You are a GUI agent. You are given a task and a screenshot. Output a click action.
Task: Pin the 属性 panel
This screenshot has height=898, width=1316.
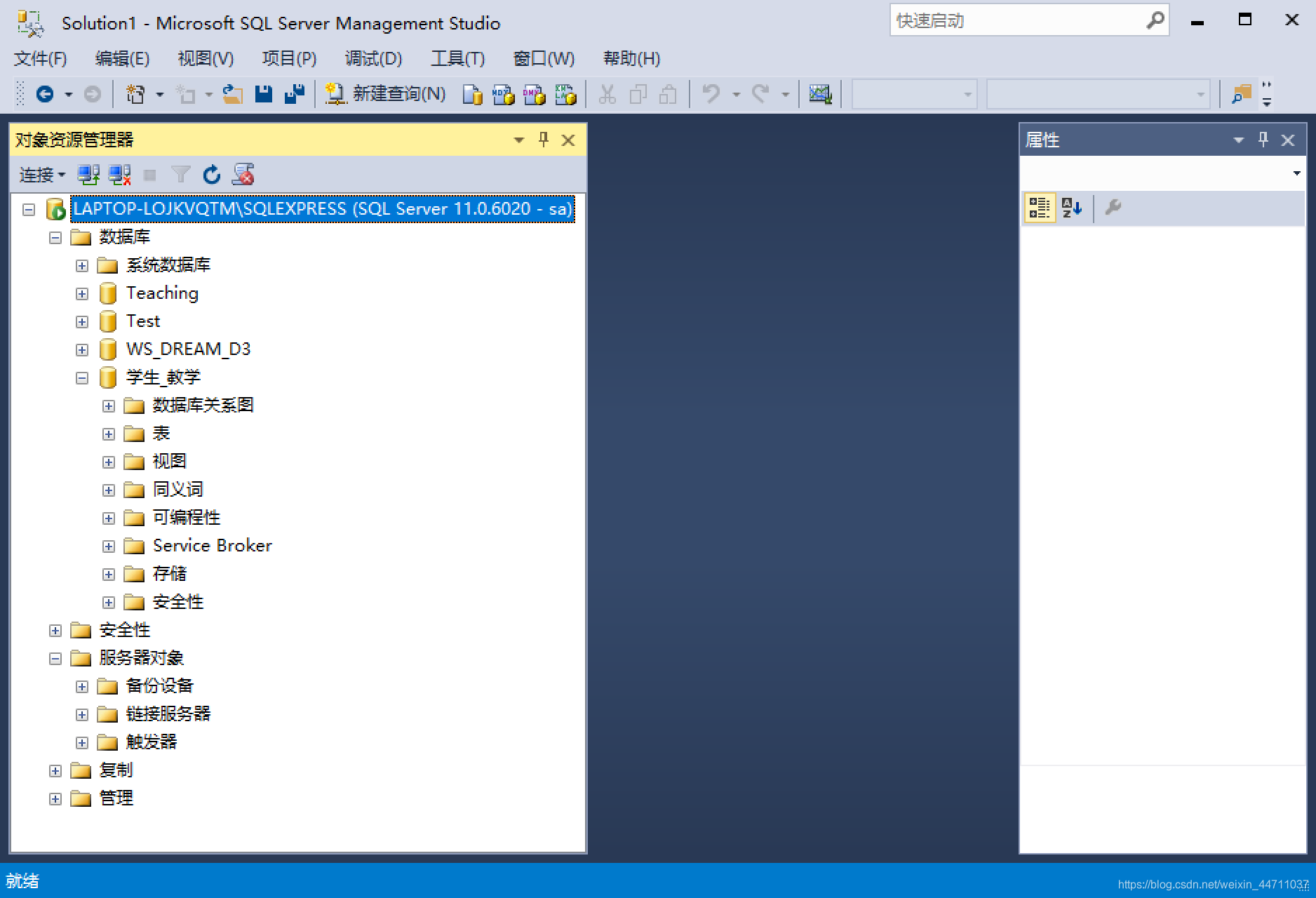coord(1263,140)
